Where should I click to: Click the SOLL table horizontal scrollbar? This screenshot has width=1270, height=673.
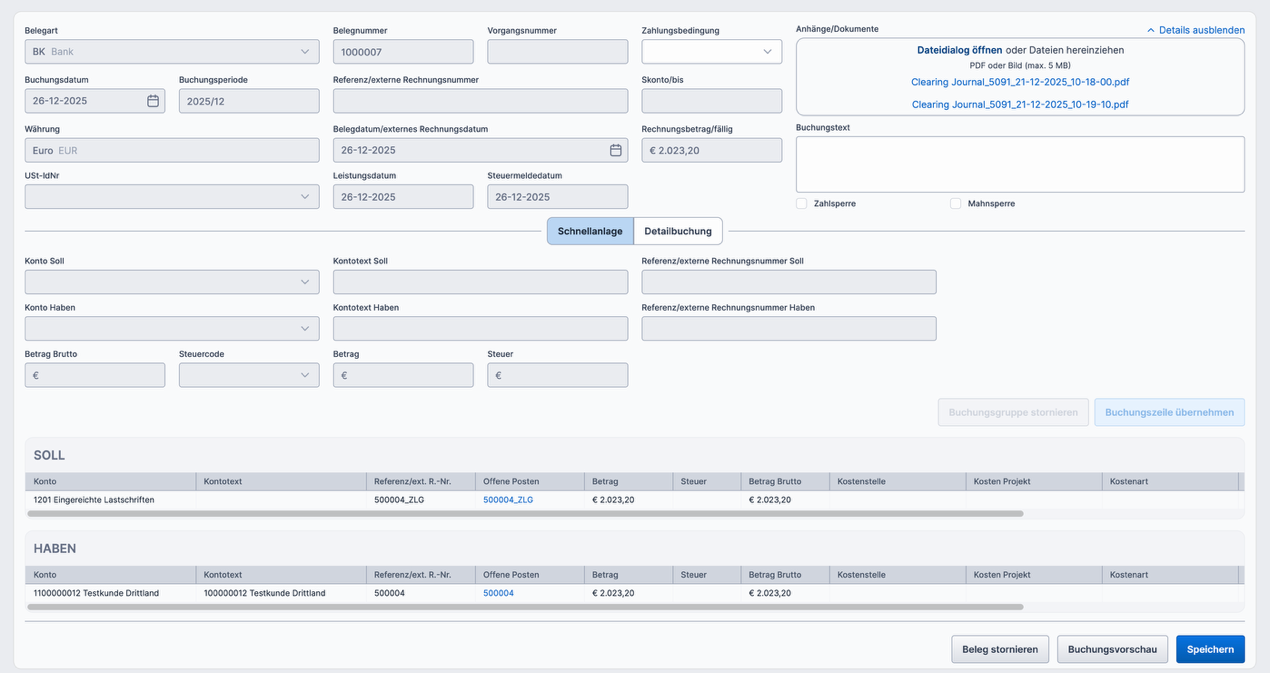click(525, 514)
